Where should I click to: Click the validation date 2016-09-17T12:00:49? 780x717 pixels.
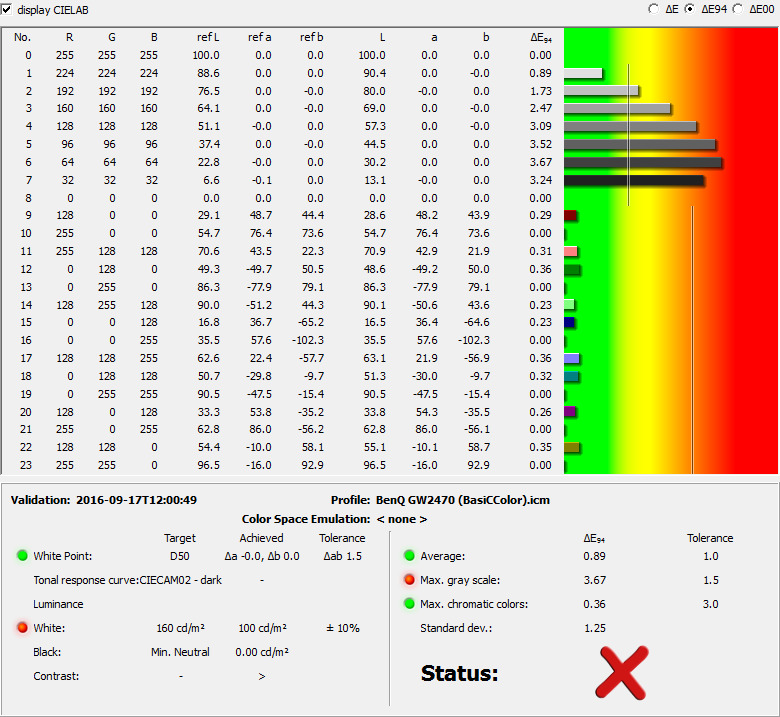pyautogui.click(x=136, y=500)
